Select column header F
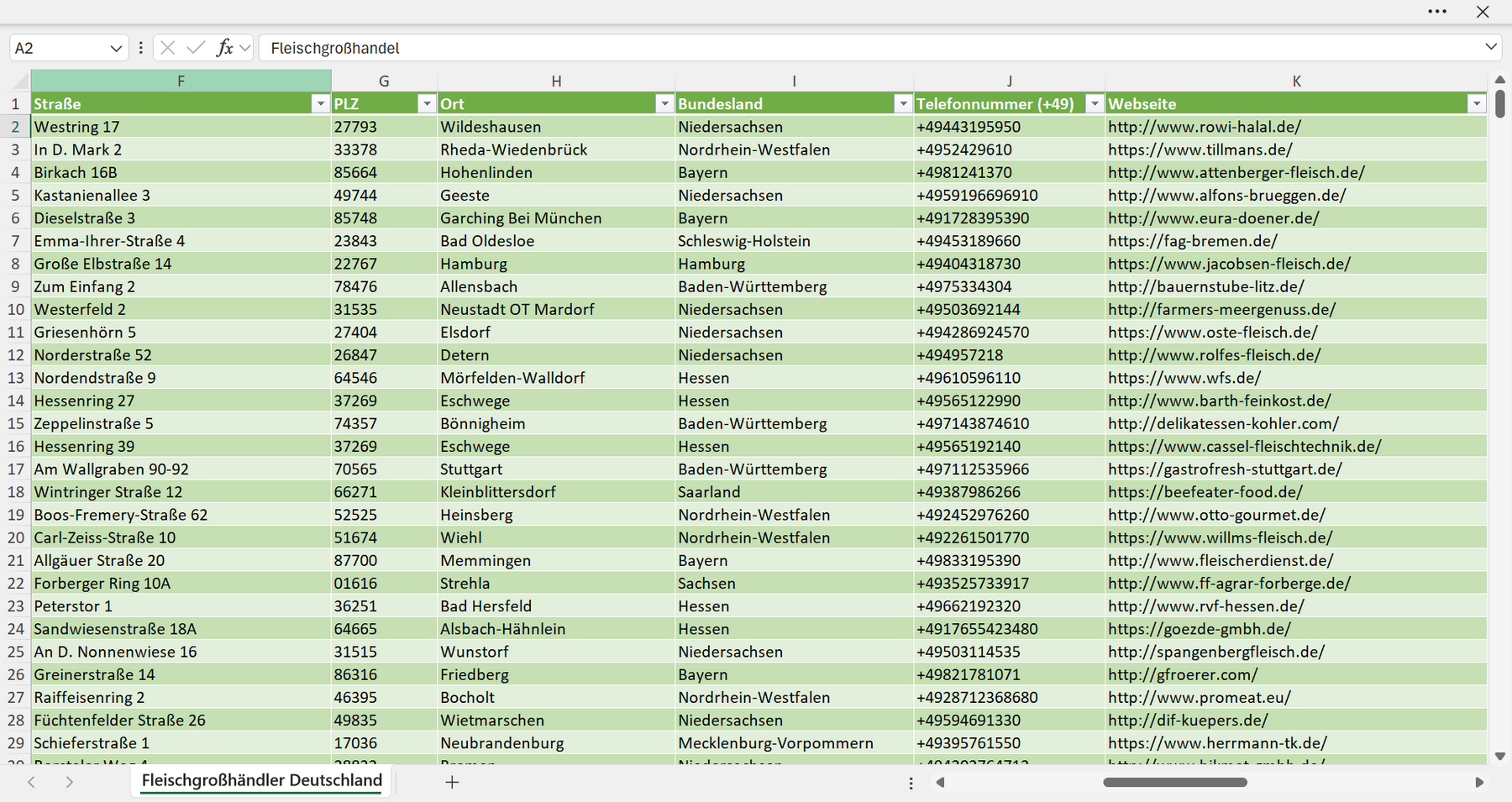1512x802 pixels. tap(181, 81)
